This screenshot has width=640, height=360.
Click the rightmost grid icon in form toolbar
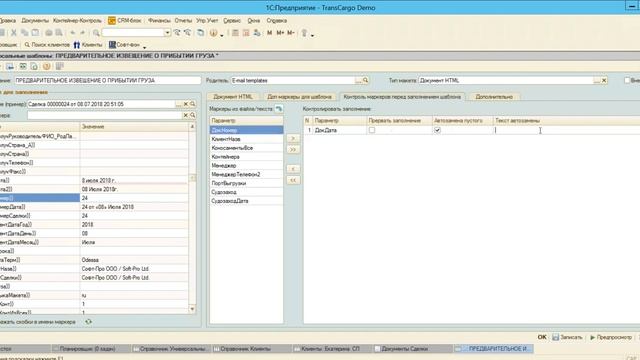[60, 67]
